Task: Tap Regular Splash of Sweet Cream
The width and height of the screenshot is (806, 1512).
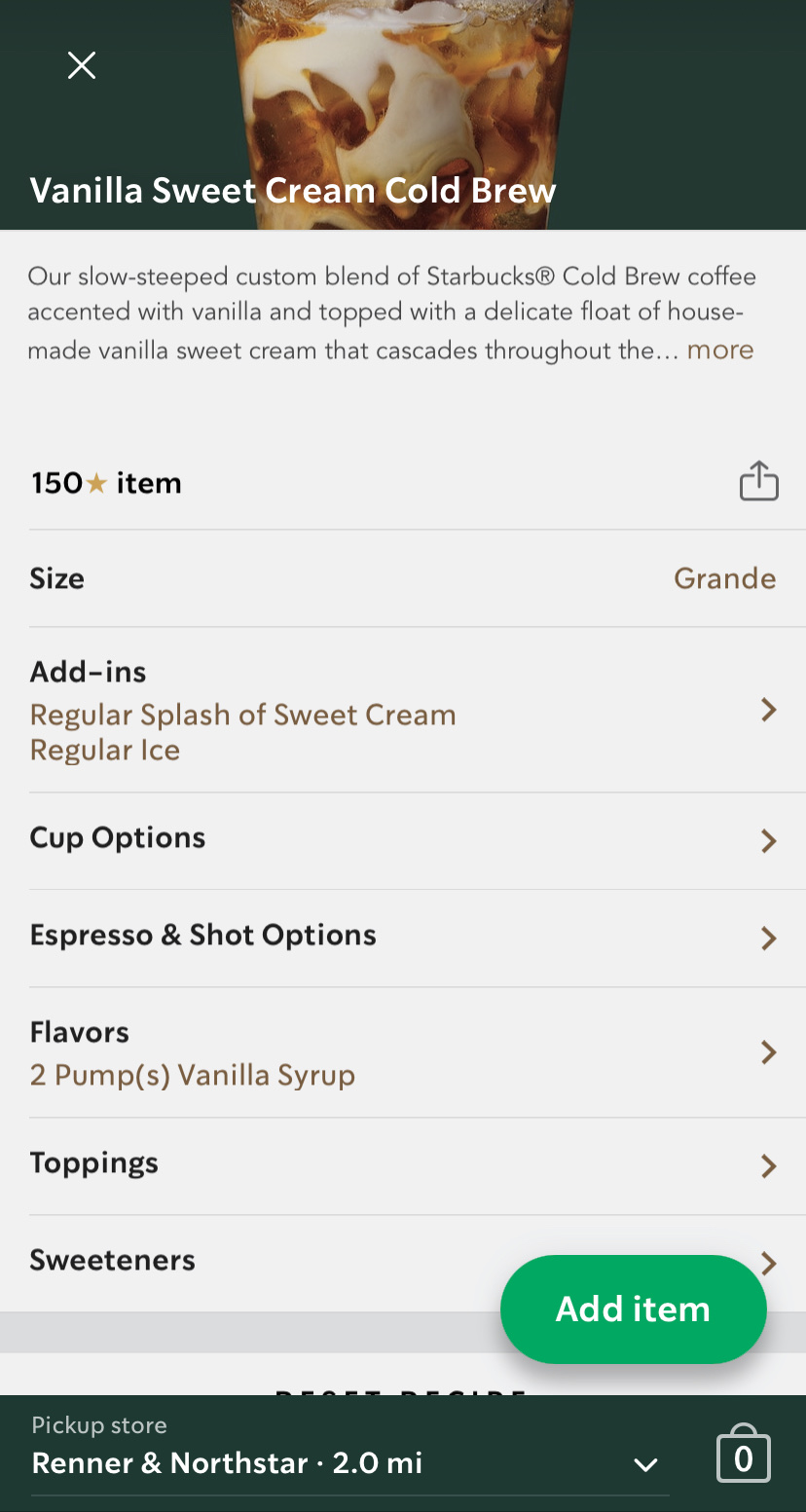Action: click(x=243, y=715)
